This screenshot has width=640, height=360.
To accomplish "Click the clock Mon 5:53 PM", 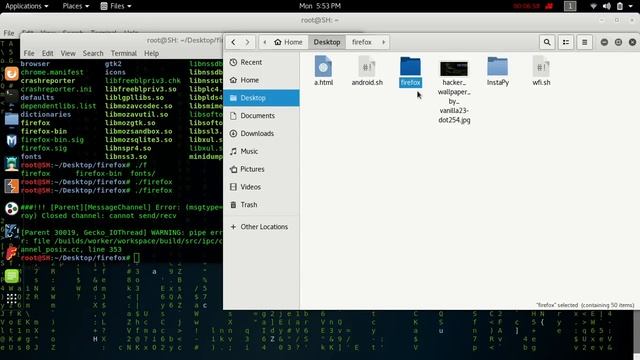I will 320,6.
